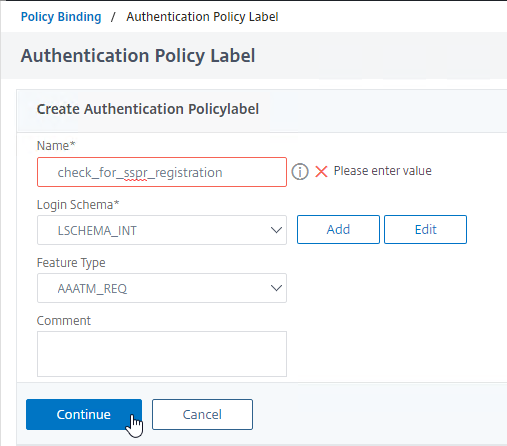The width and height of the screenshot is (507, 446).
Task: Cancel the policy label creation
Action: click(x=202, y=414)
